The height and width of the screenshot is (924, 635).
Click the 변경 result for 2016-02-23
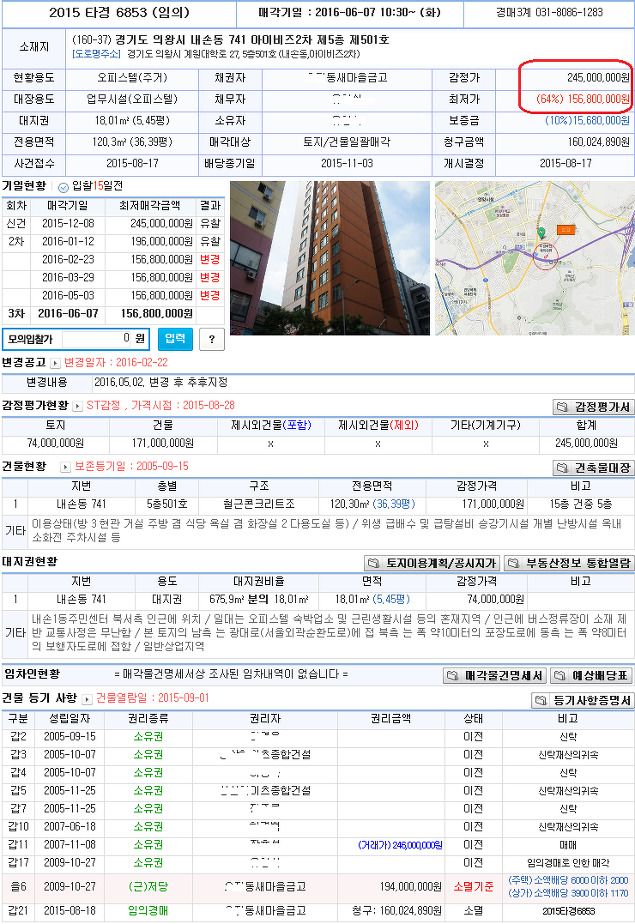click(x=210, y=259)
